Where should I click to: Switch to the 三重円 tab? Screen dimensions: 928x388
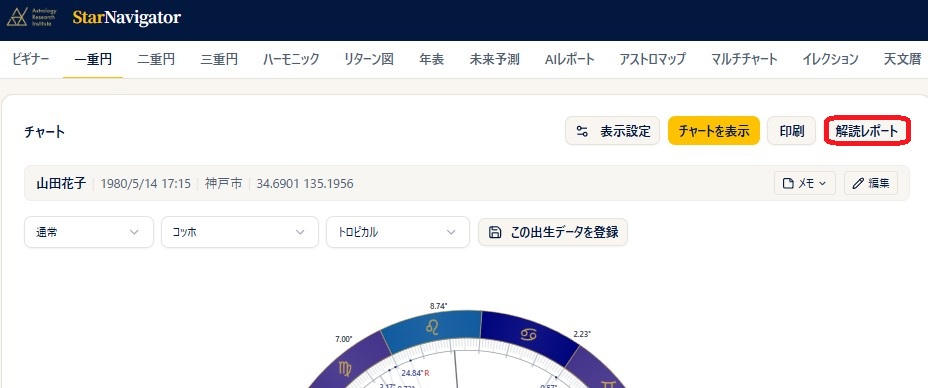click(219, 59)
